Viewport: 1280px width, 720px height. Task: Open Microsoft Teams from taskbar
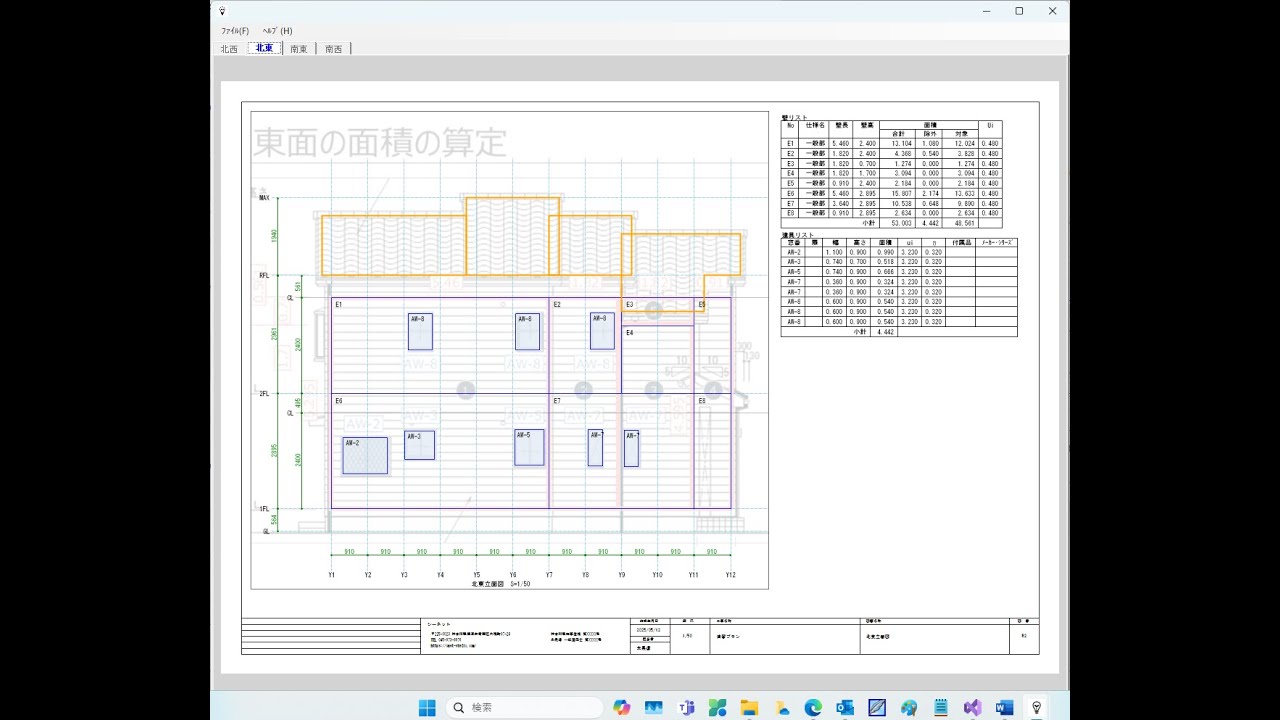tap(686, 707)
